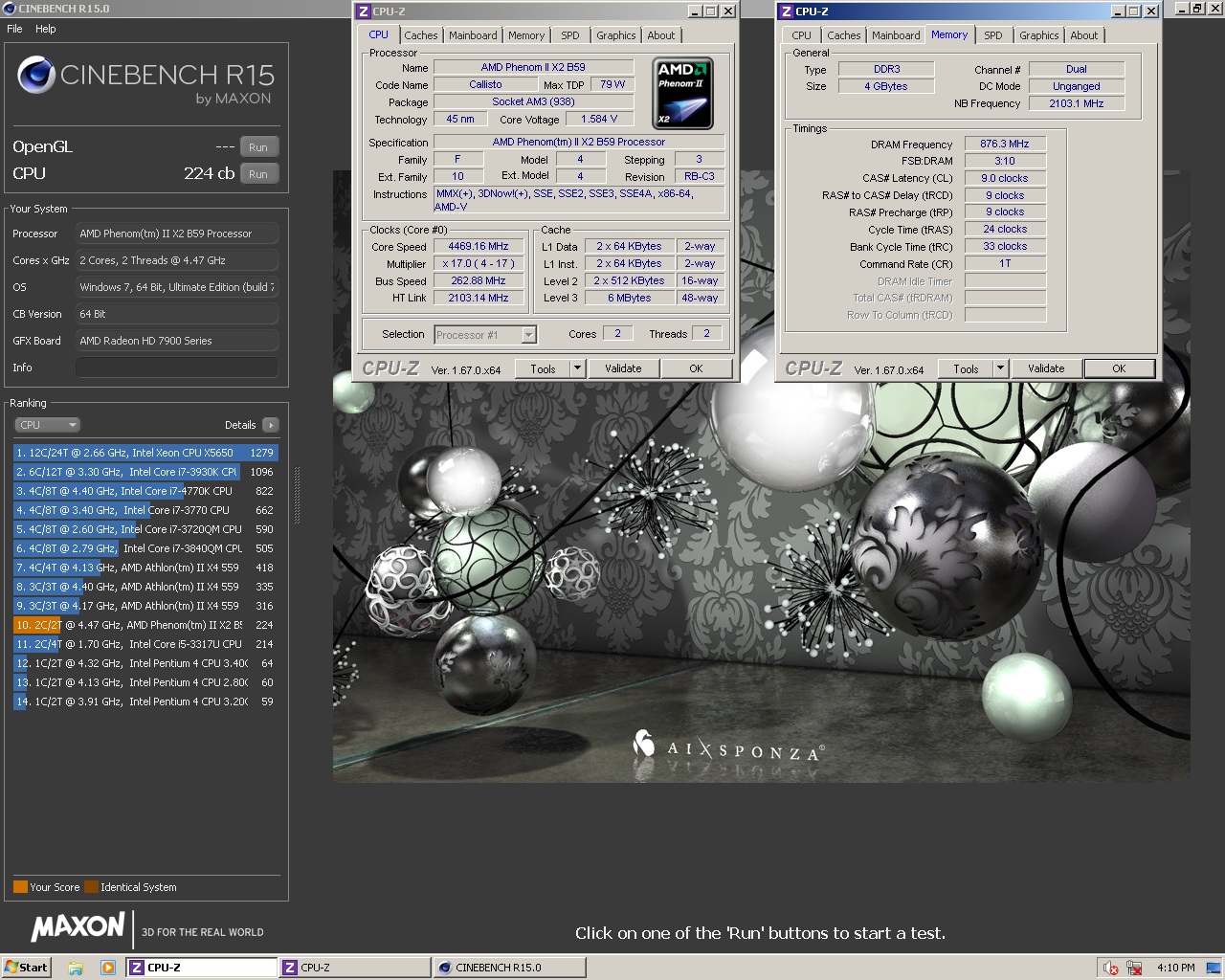Select highlighted ranking row AMD Phenom II X2

145,625
